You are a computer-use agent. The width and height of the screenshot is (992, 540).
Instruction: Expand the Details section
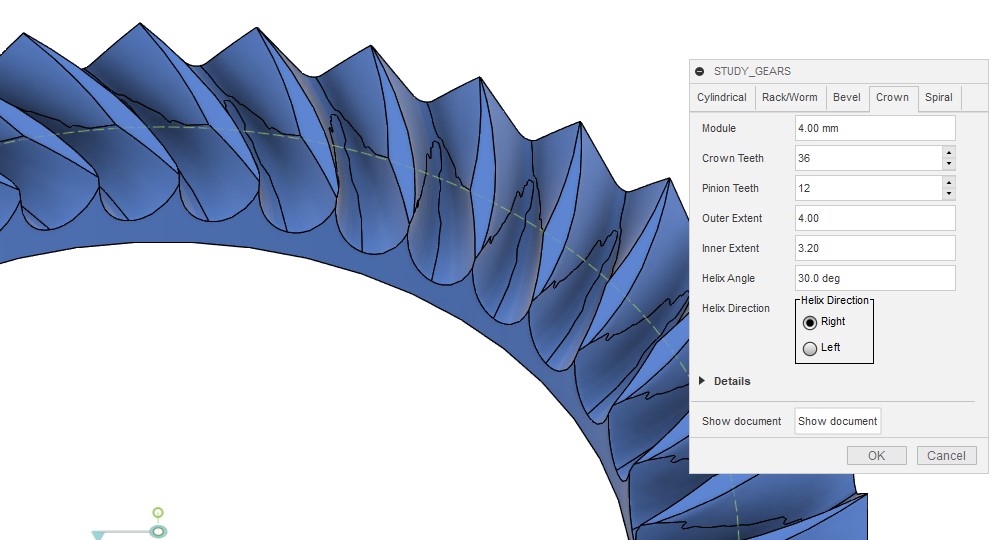pos(703,381)
